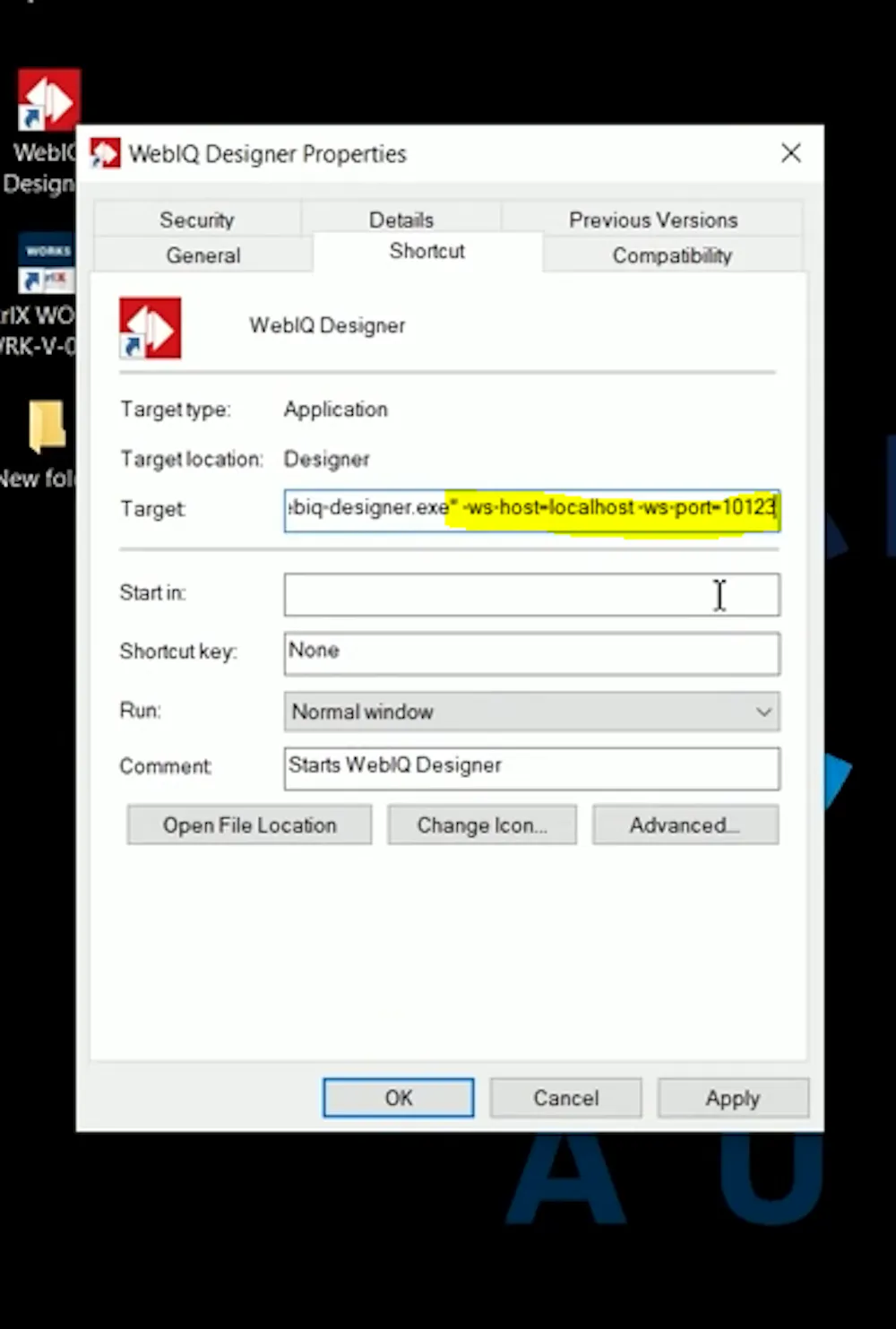The image size is (896, 1329).
Task: Confirm the dialog with OK
Action: 399,1098
